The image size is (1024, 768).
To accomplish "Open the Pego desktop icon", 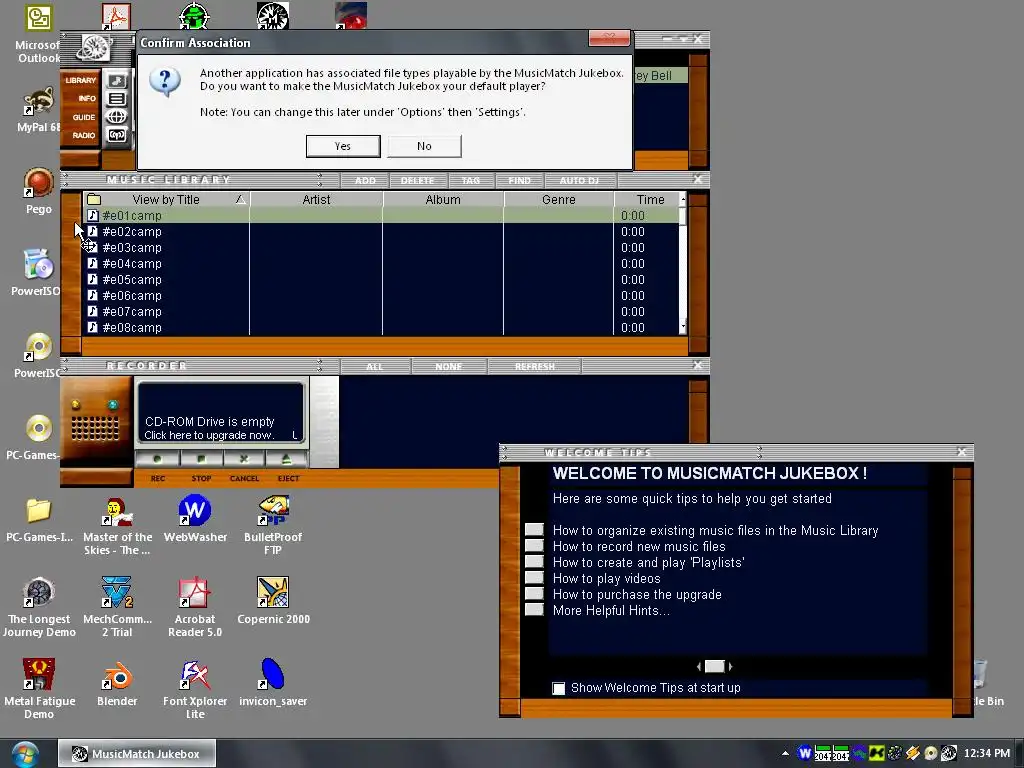I will click(x=39, y=191).
